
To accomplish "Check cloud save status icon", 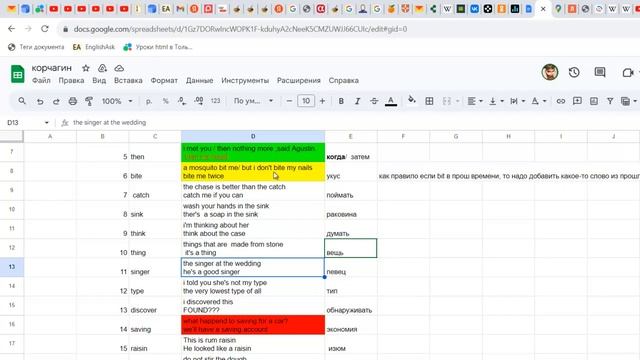I will 119,68.
